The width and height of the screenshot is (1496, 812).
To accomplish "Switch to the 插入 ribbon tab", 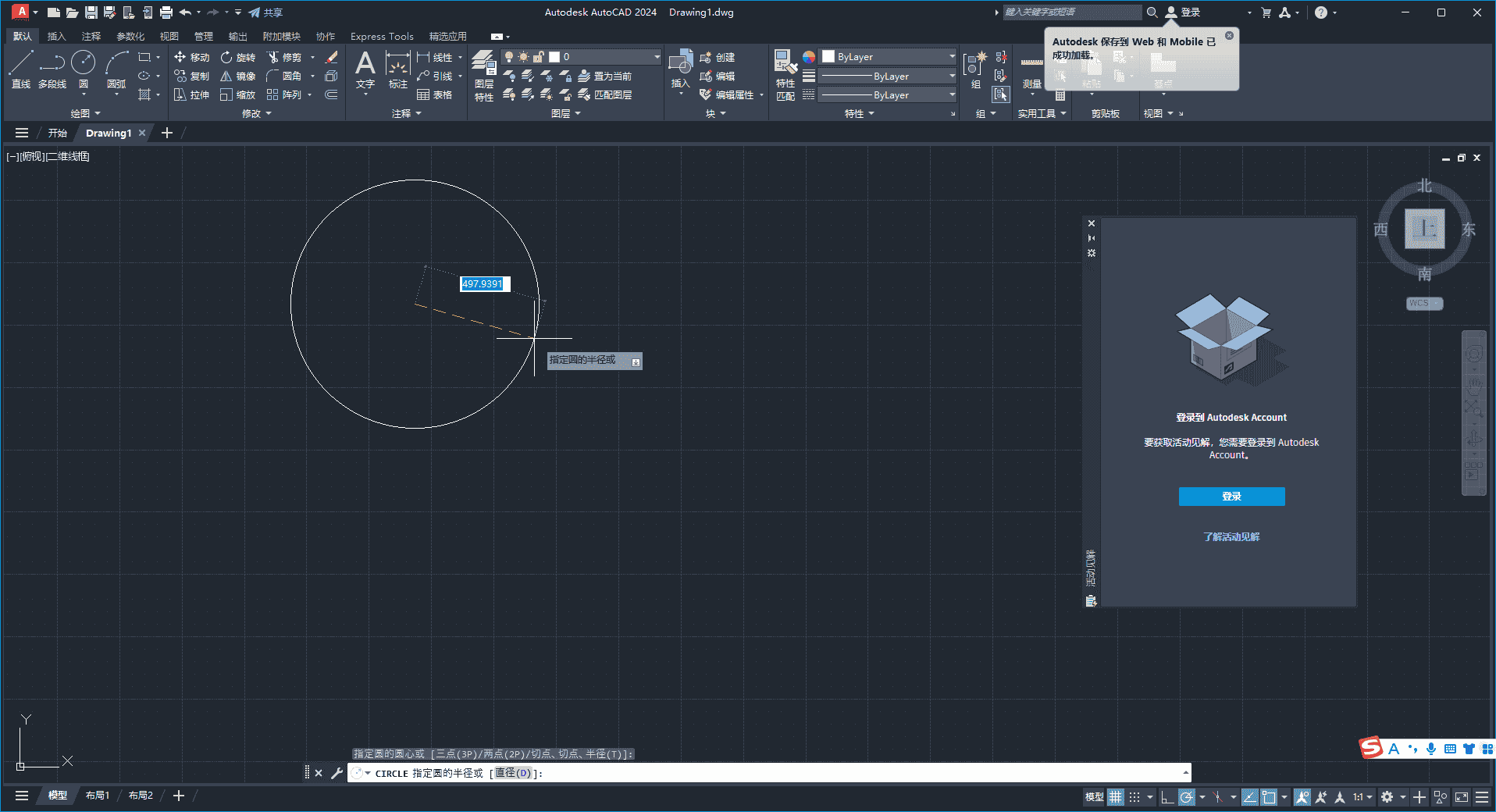I will pyautogui.click(x=56, y=36).
